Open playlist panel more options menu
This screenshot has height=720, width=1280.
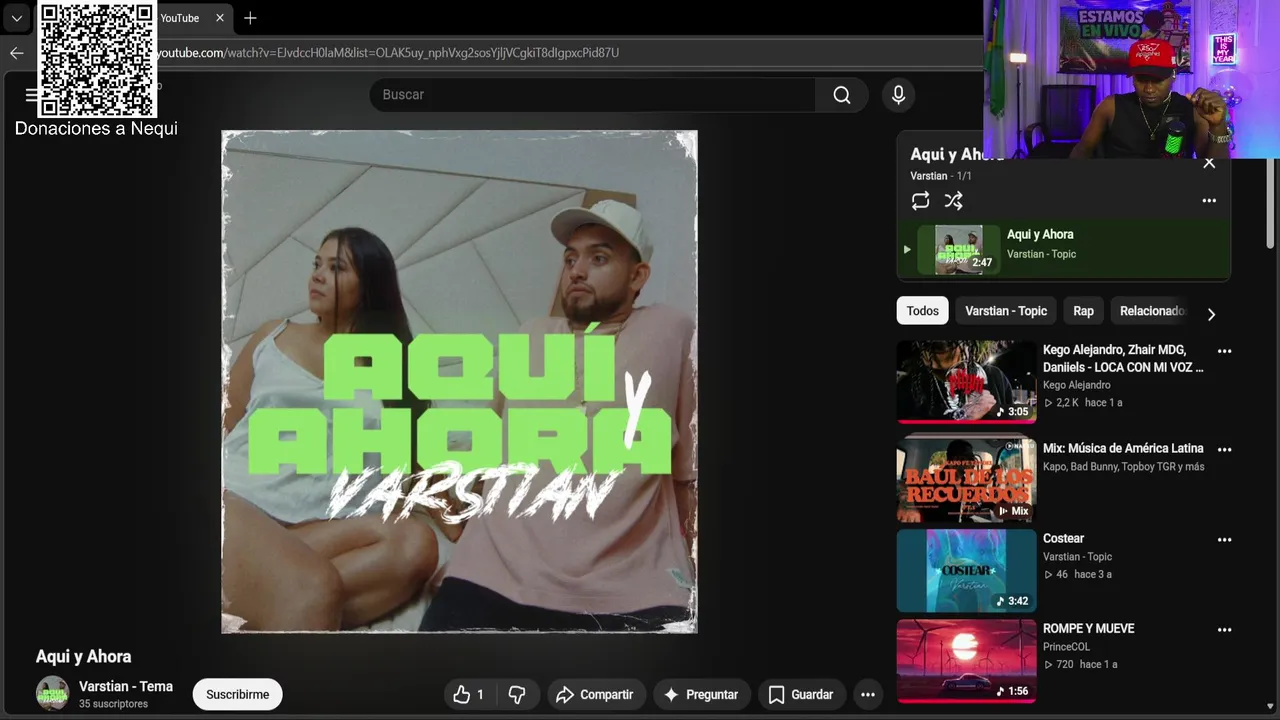(1209, 201)
